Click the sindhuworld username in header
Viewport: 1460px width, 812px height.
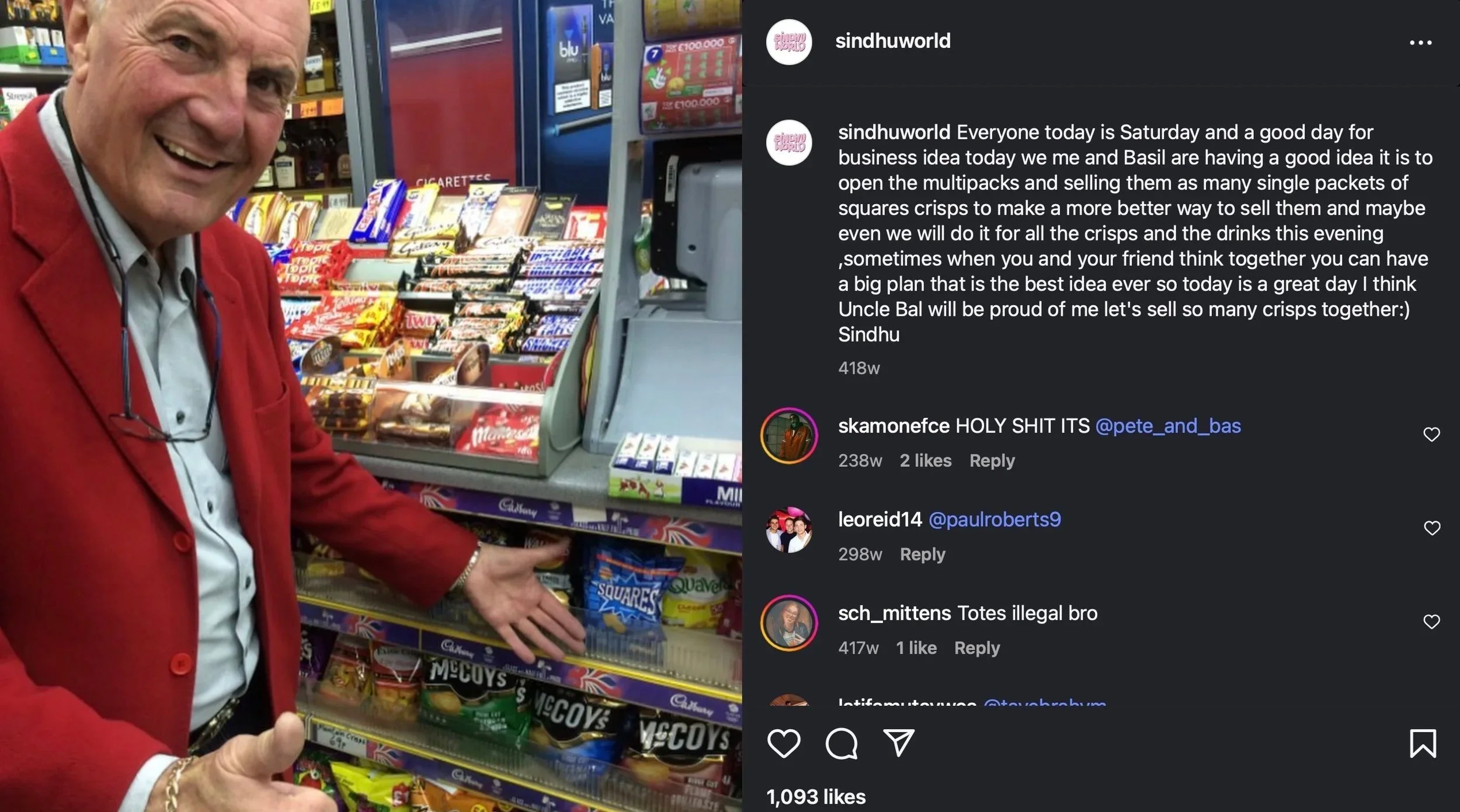[x=893, y=41]
